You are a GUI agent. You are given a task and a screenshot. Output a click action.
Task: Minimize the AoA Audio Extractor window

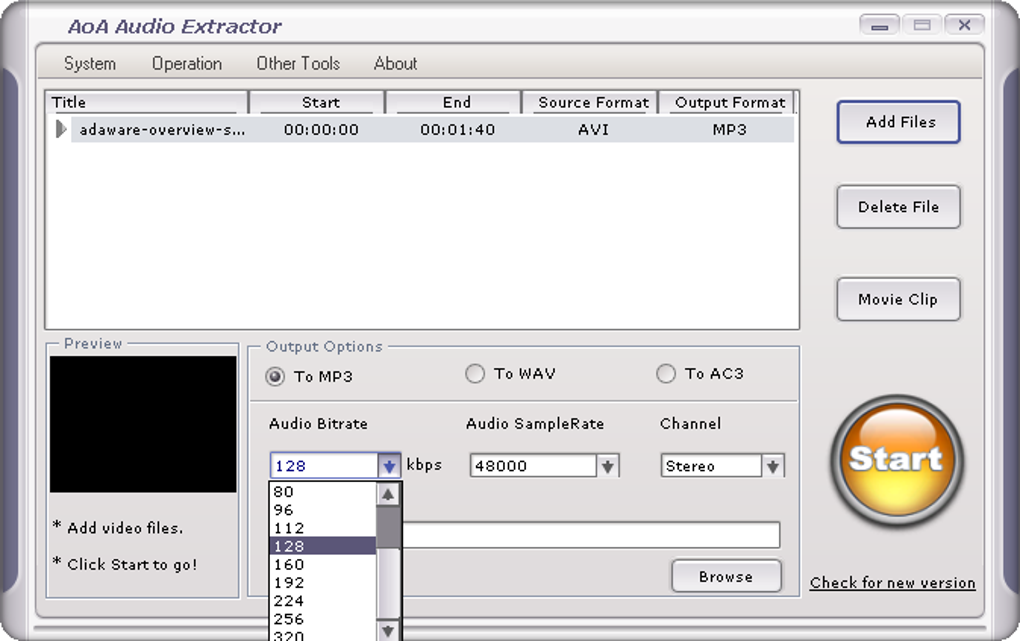coord(879,25)
